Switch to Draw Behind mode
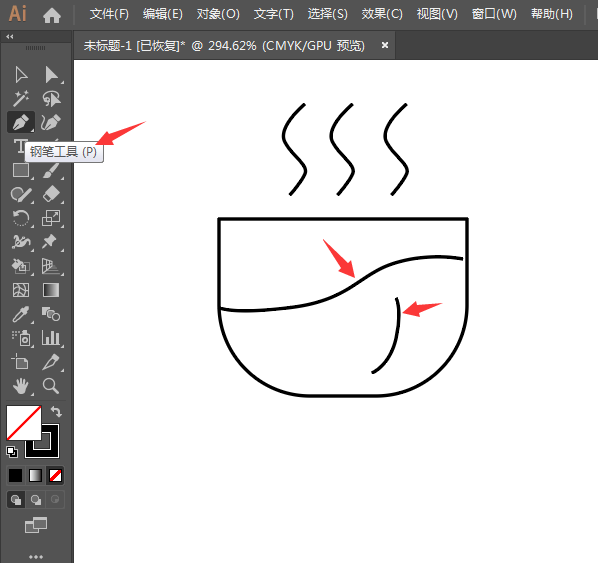Screen dimensions: 598x563 pos(36,499)
